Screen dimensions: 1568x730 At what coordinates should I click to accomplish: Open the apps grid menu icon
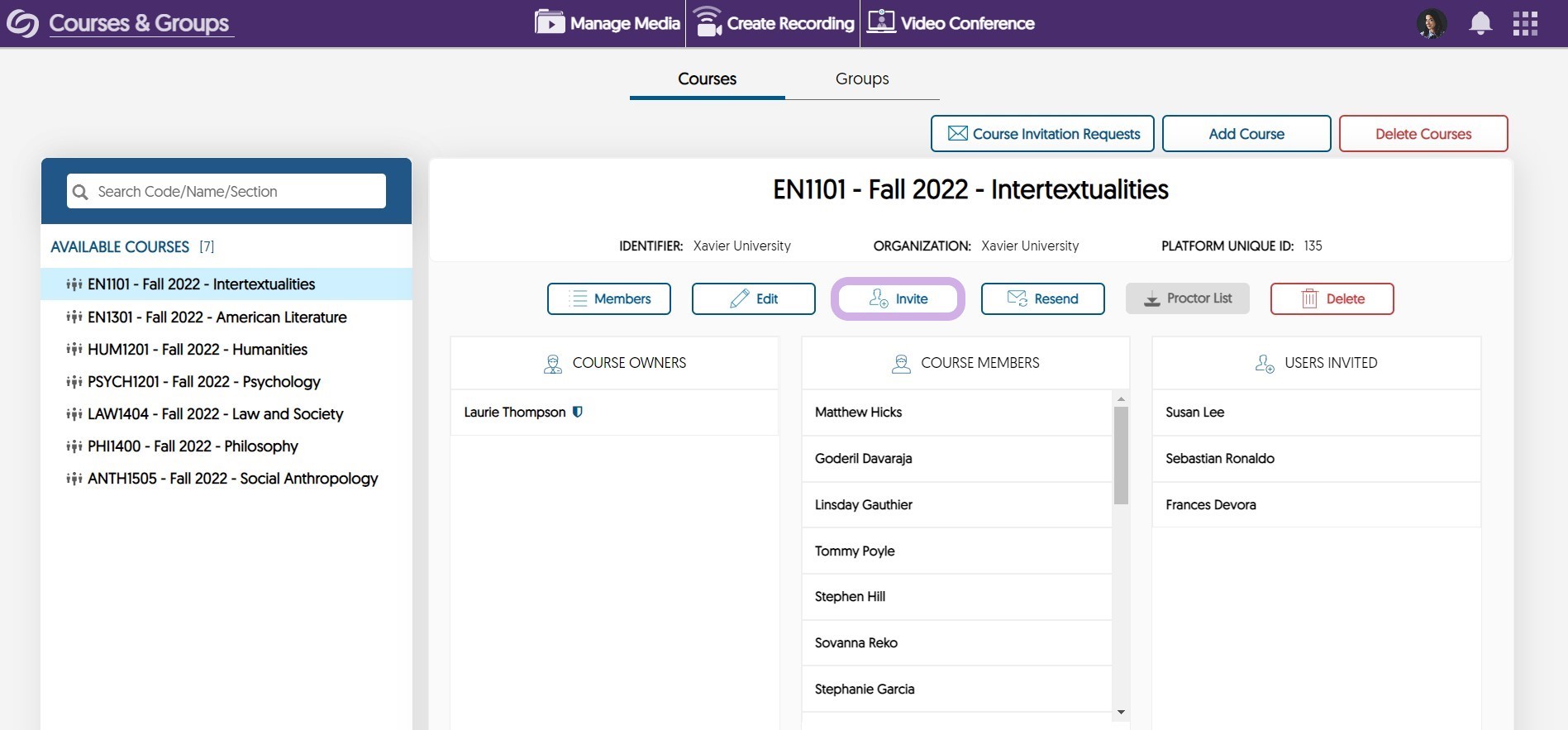point(1525,23)
